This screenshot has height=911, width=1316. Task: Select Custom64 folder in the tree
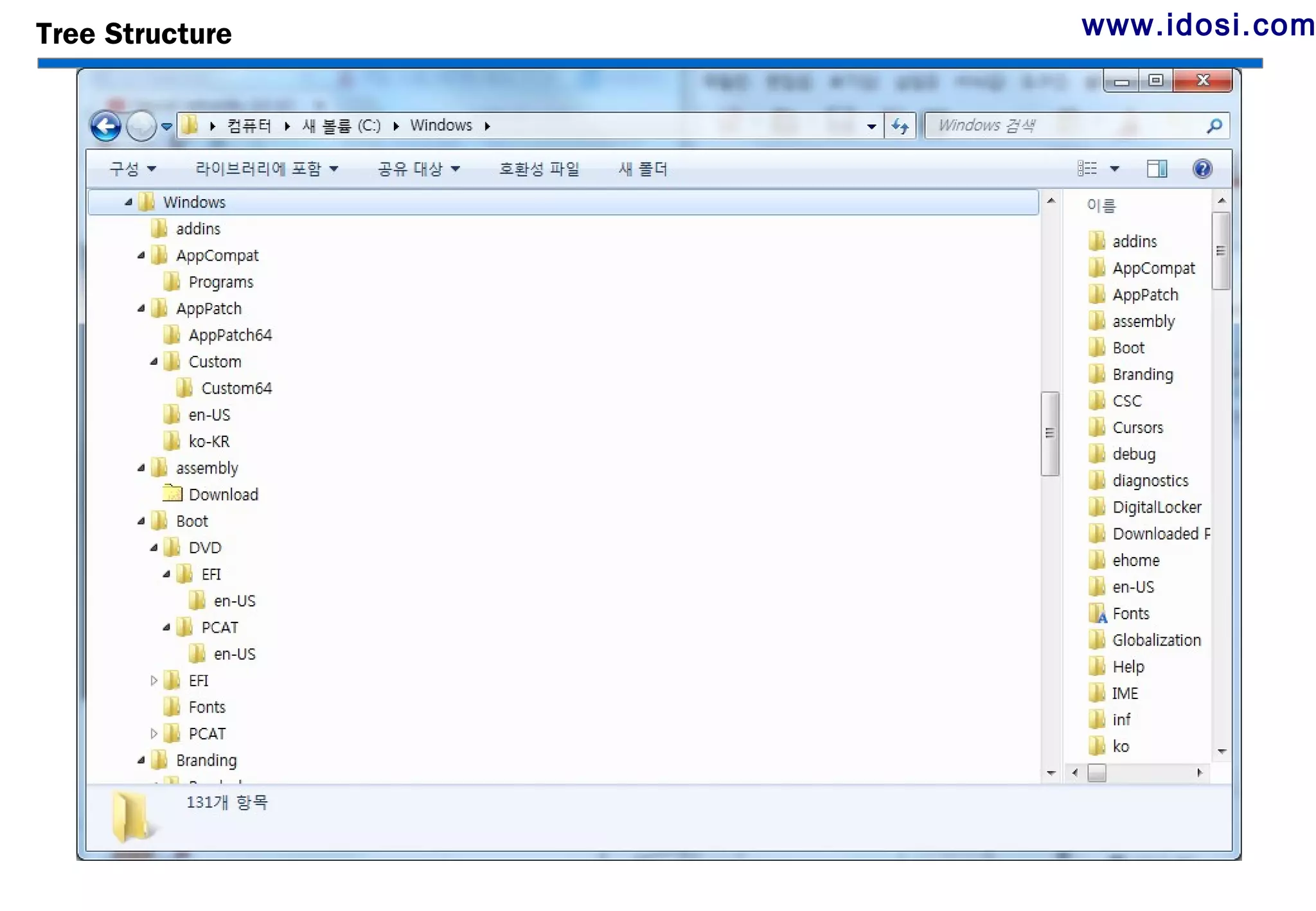(x=236, y=389)
